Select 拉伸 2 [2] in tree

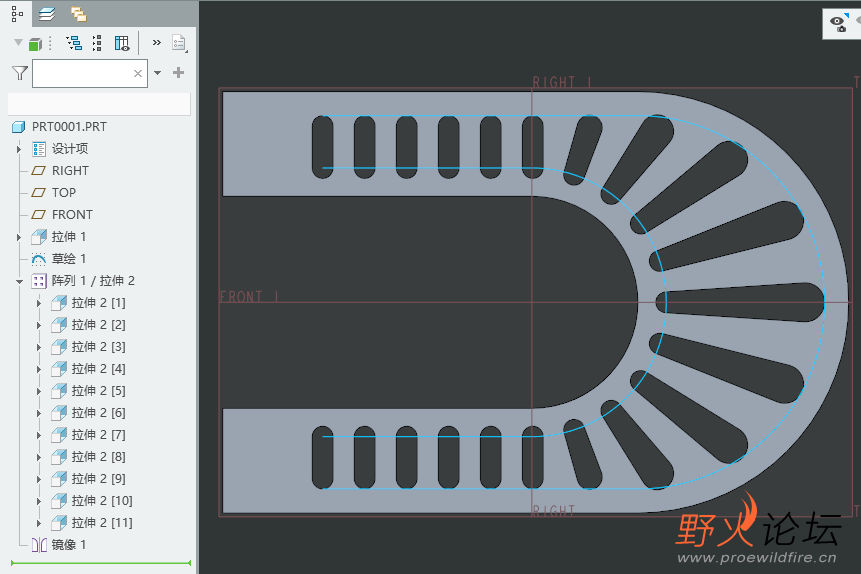pyautogui.click(x=98, y=325)
